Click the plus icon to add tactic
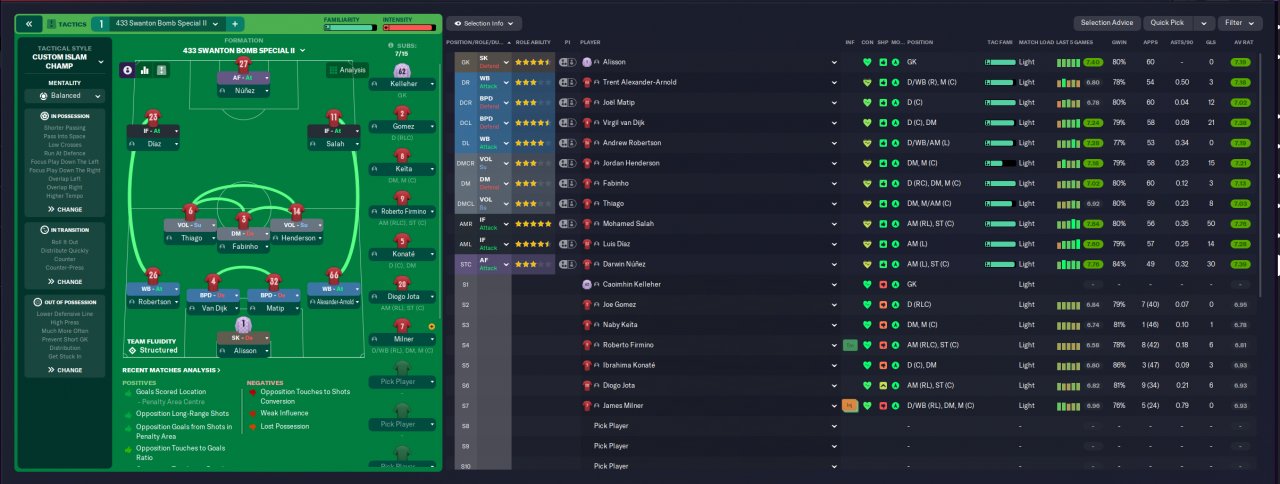 pyautogui.click(x=234, y=23)
